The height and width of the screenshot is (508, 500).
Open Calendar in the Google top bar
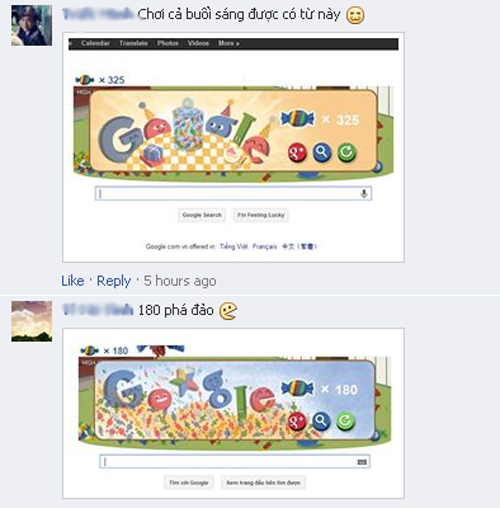(x=95, y=43)
